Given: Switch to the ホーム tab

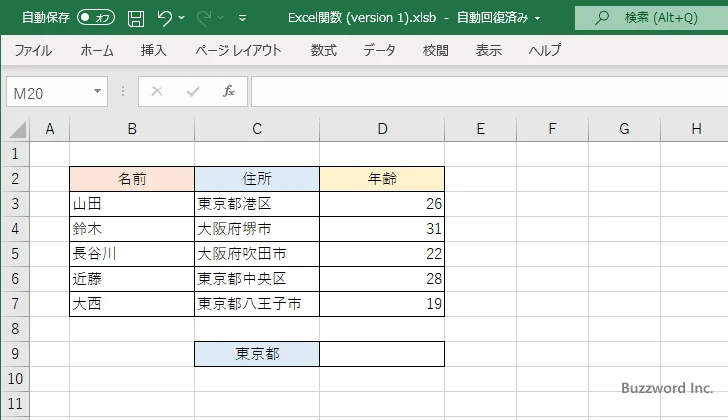Looking at the screenshot, I should 97,50.
